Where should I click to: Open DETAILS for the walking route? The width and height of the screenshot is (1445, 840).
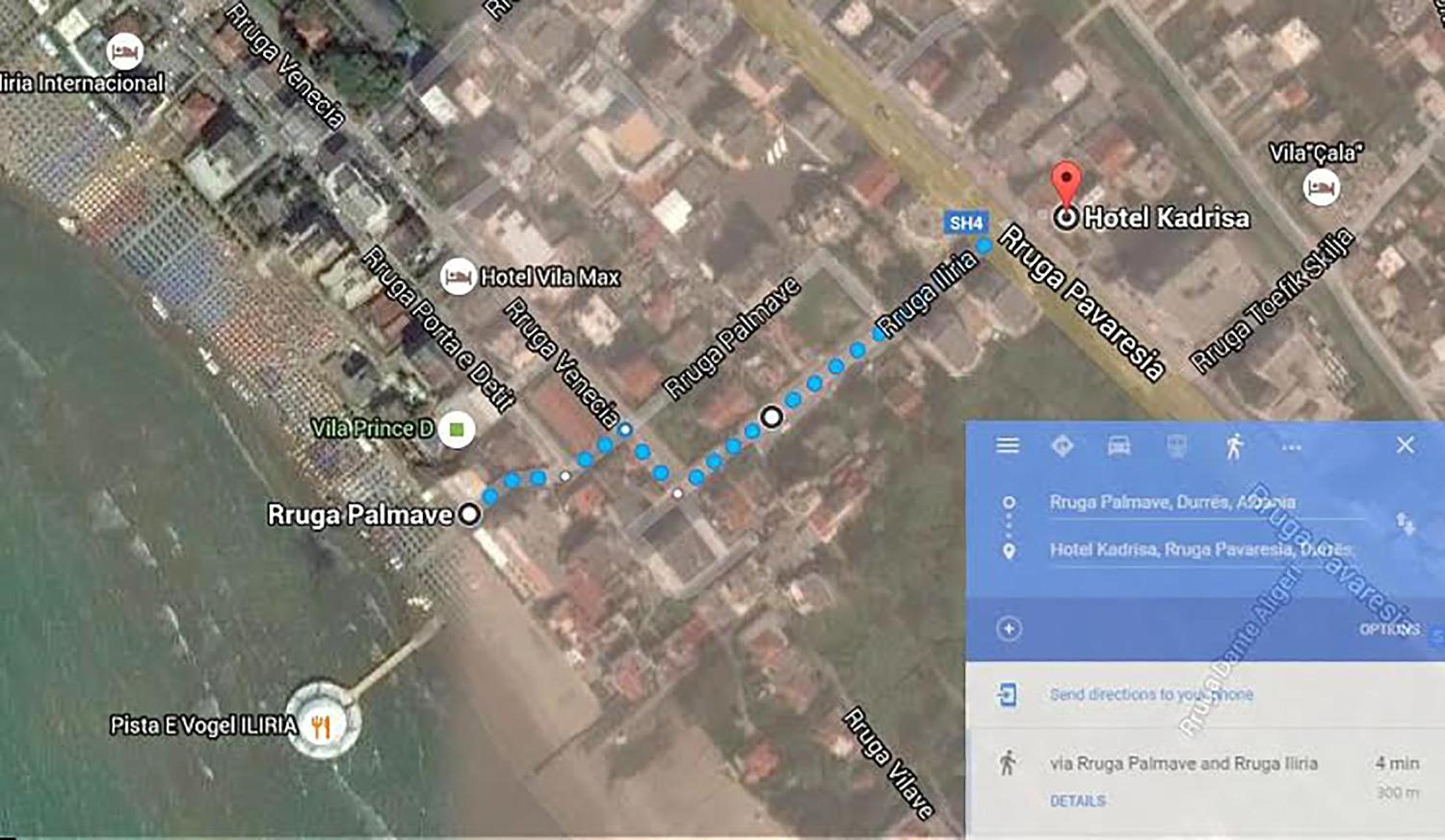tap(1077, 801)
